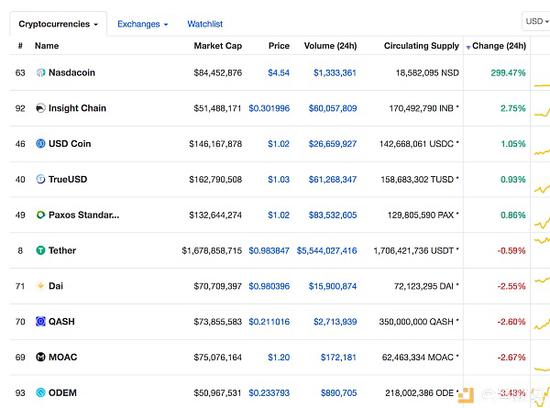Sort by the Price column header
The width and height of the screenshot is (550, 408).
279,46
